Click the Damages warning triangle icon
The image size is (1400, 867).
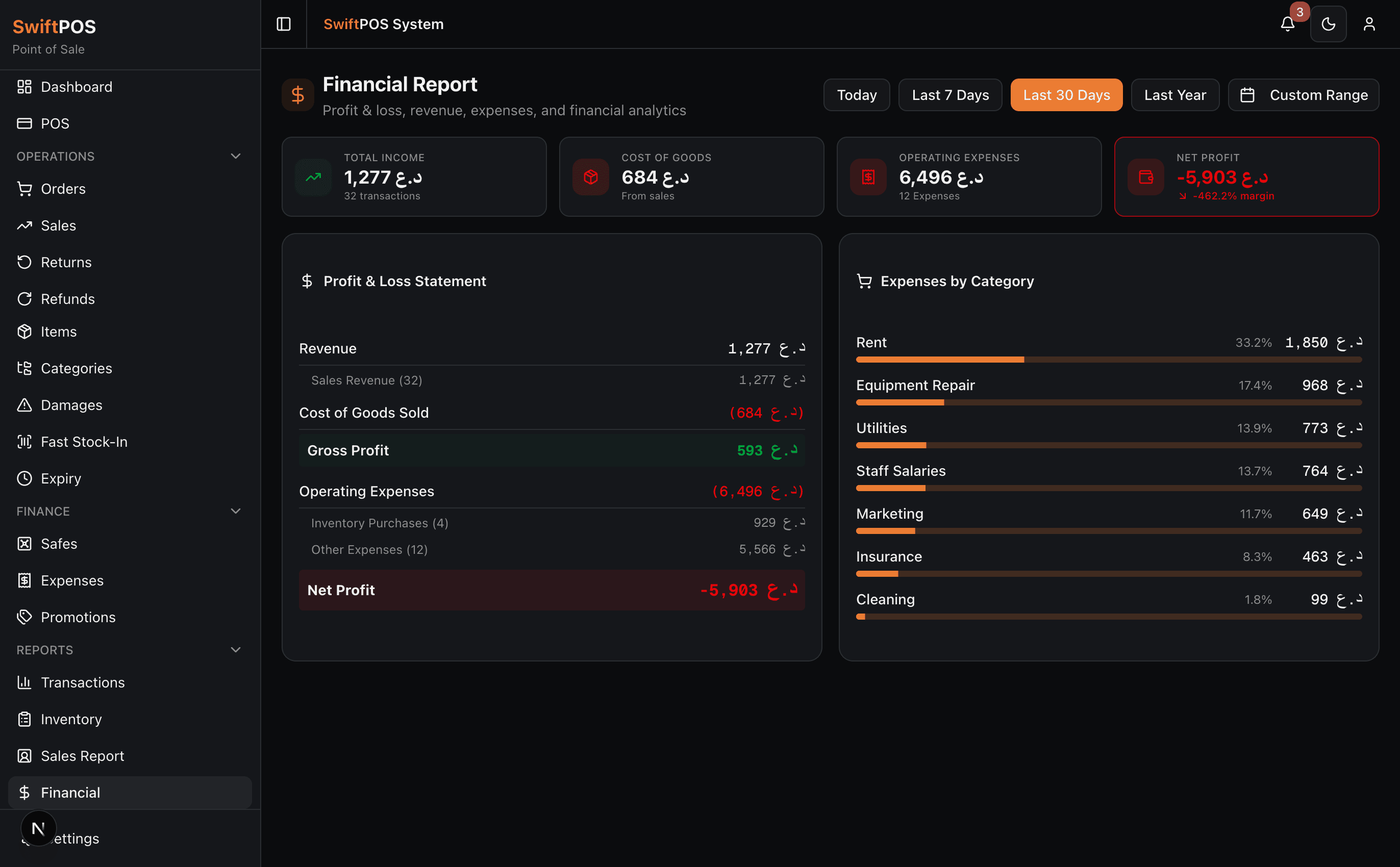click(24, 405)
